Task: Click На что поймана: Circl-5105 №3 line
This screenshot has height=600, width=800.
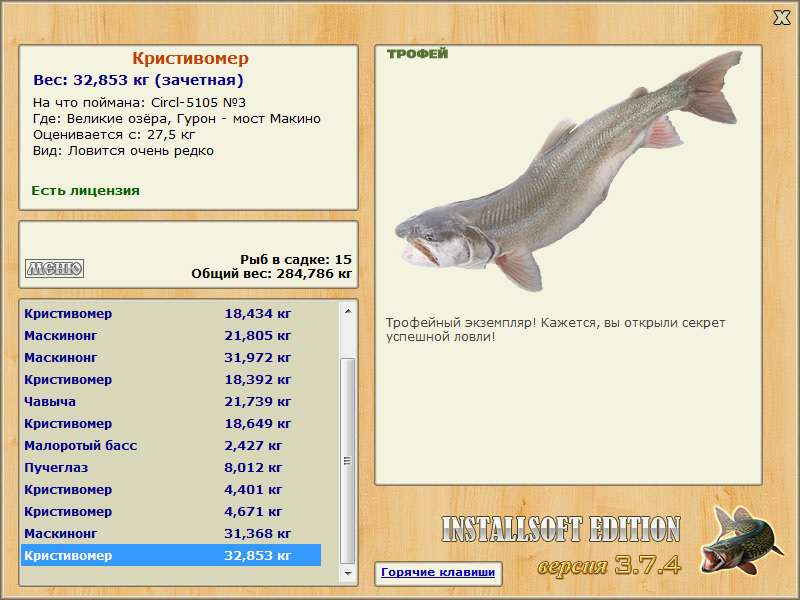Action: 139,102
